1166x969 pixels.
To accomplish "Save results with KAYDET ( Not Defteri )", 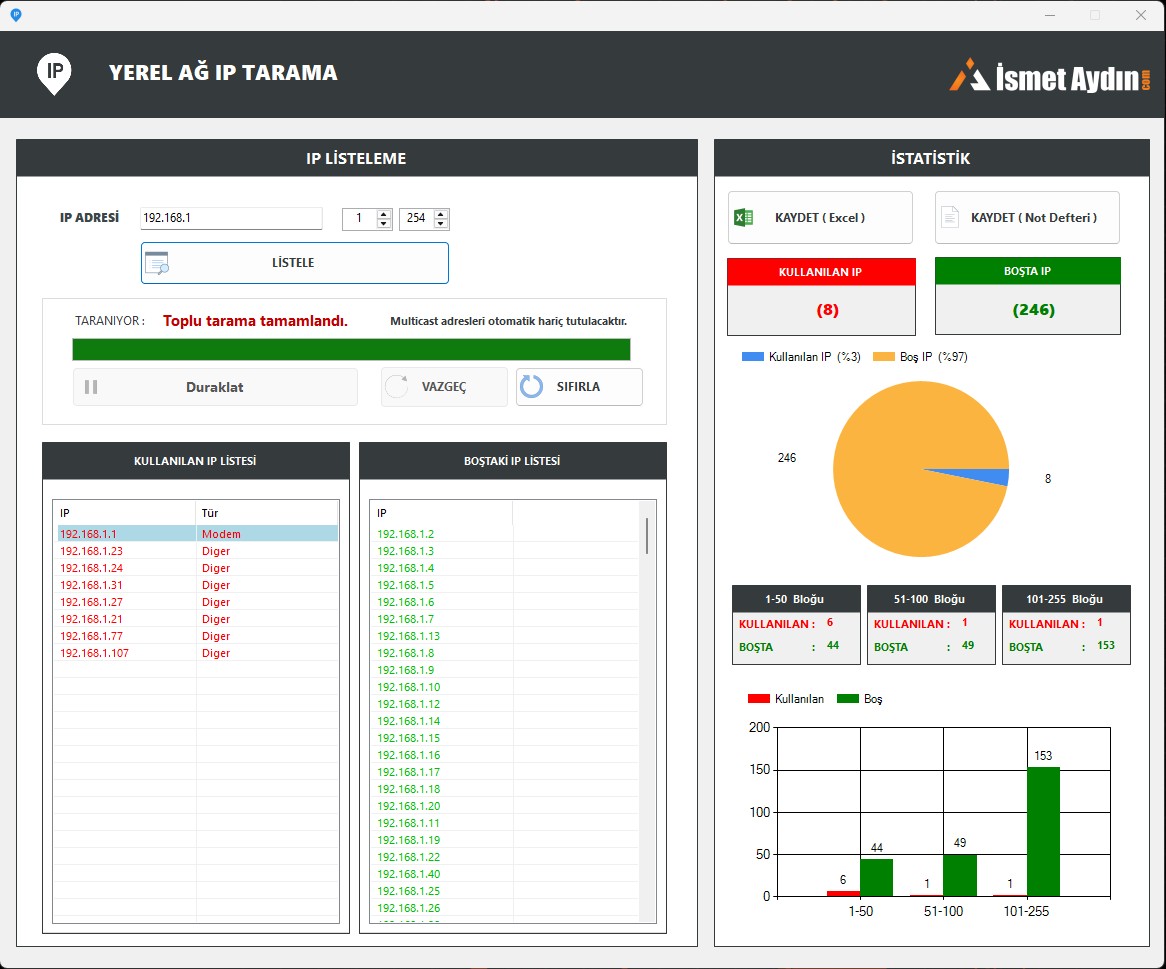I will click(x=1027, y=218).
